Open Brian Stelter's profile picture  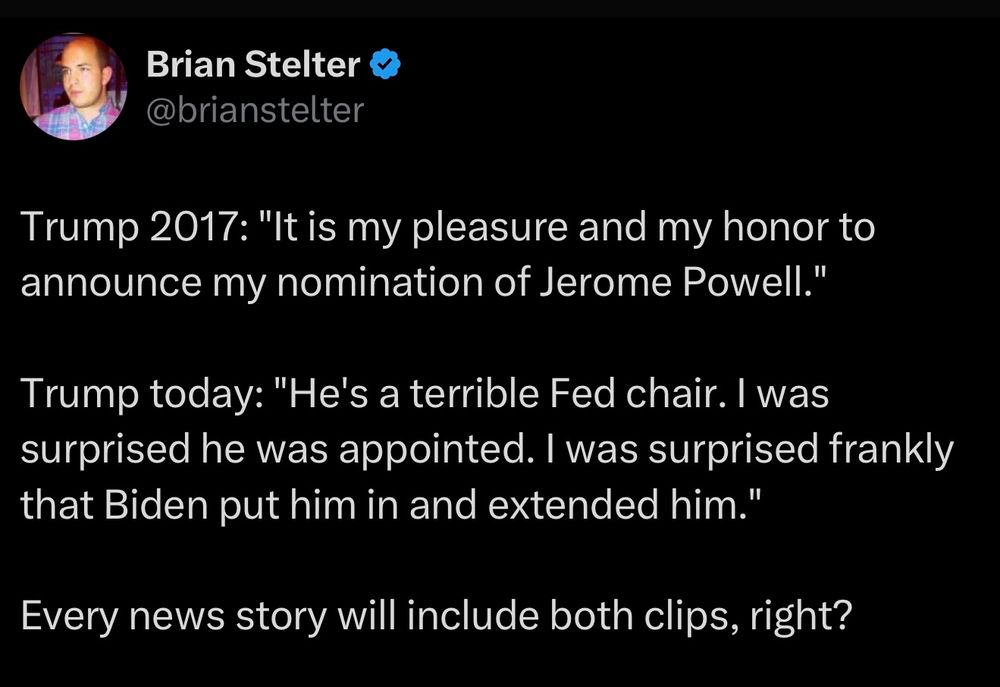coord(73,87)
